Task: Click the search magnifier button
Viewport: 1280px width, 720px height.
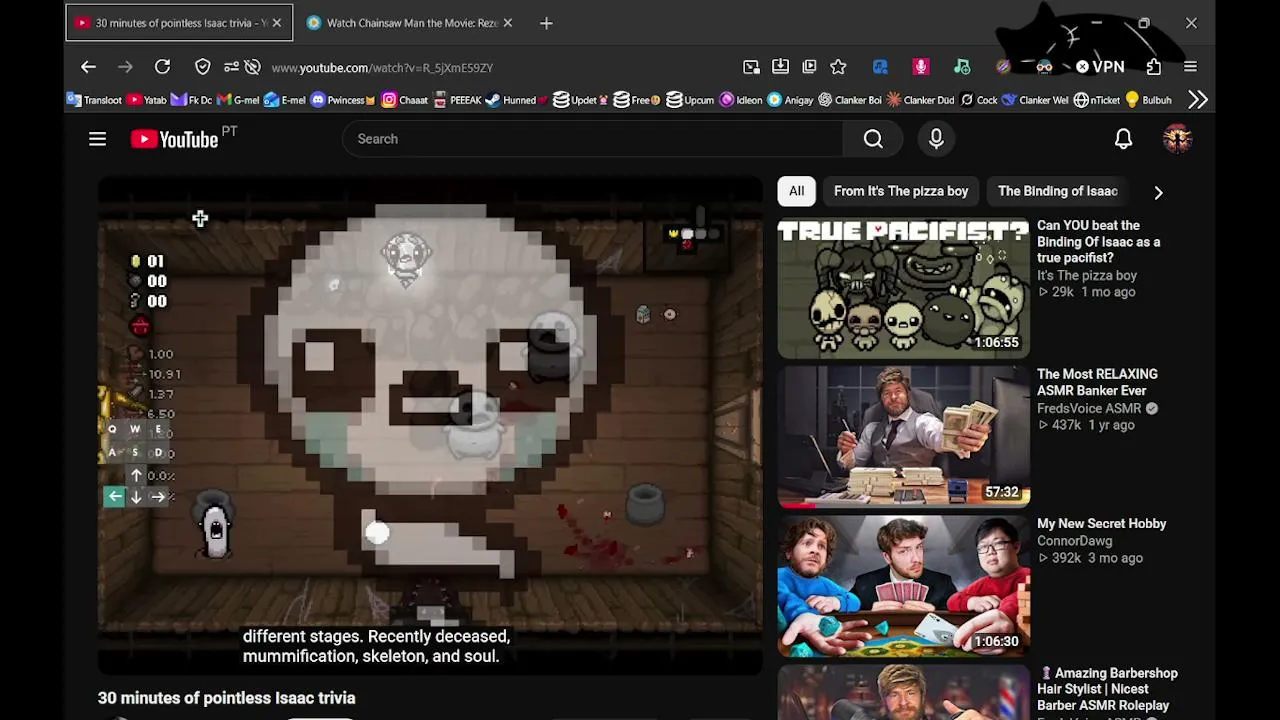Action: tap(873, 139)
